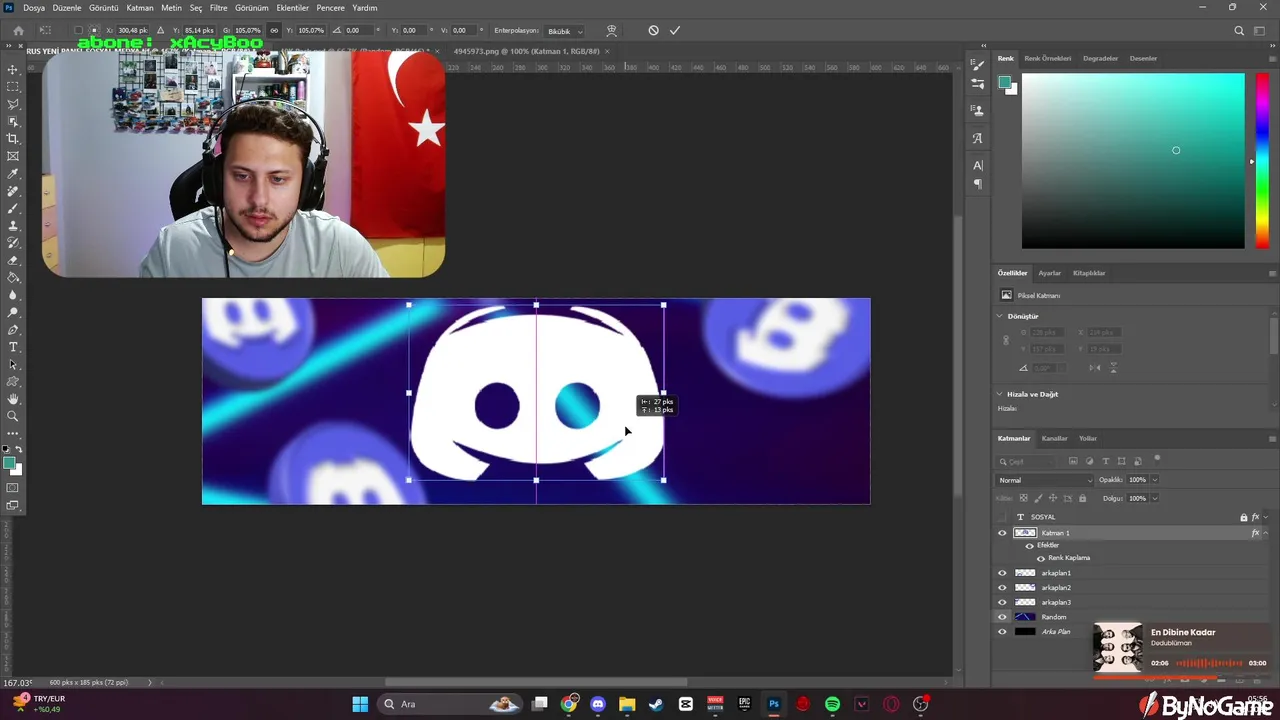The height and width of the screenshot is (720, 1280).
Task: Filter layers by adjustment layers icon
Action: 1089,461
